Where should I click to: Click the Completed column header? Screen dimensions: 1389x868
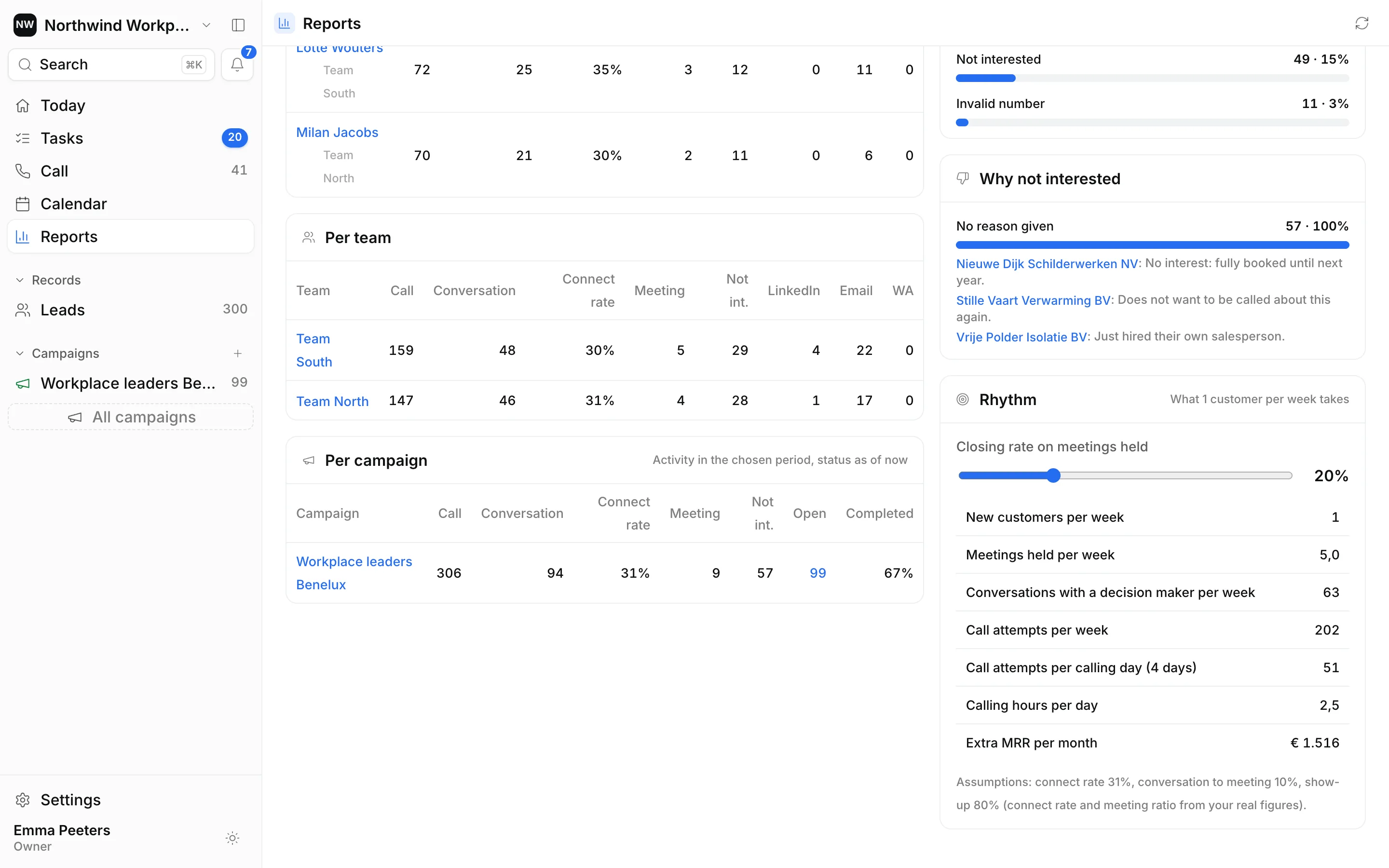[879, 513]
